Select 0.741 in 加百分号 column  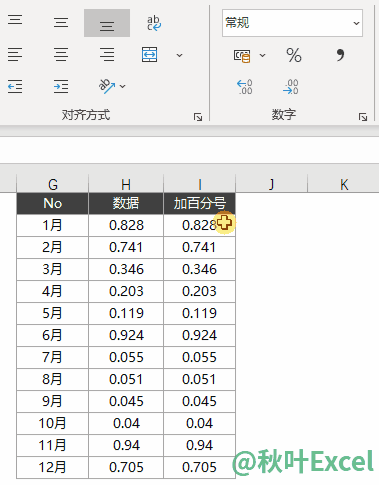click(x=199, y=247)
